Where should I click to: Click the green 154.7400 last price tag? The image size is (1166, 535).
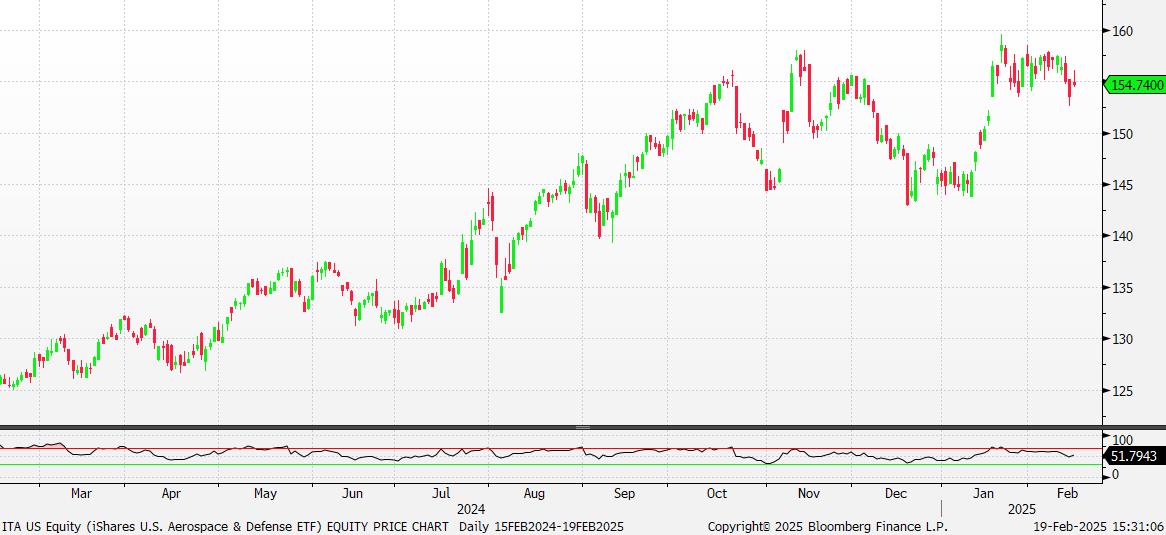1136,86
